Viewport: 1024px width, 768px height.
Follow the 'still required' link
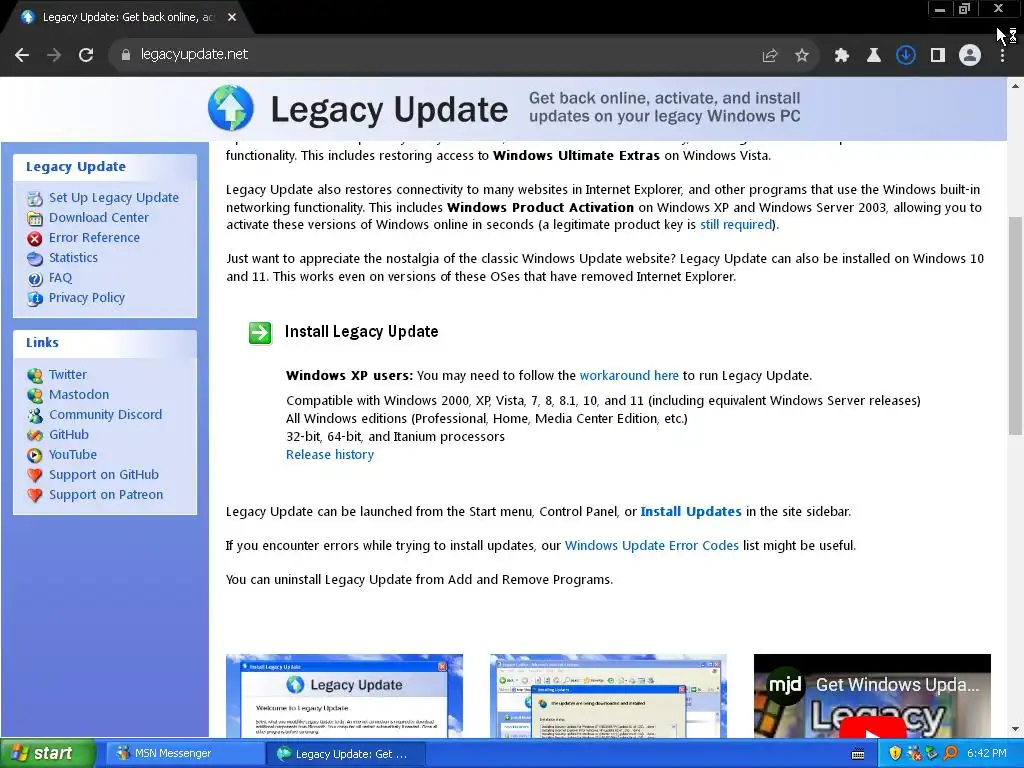click(736, 225)
